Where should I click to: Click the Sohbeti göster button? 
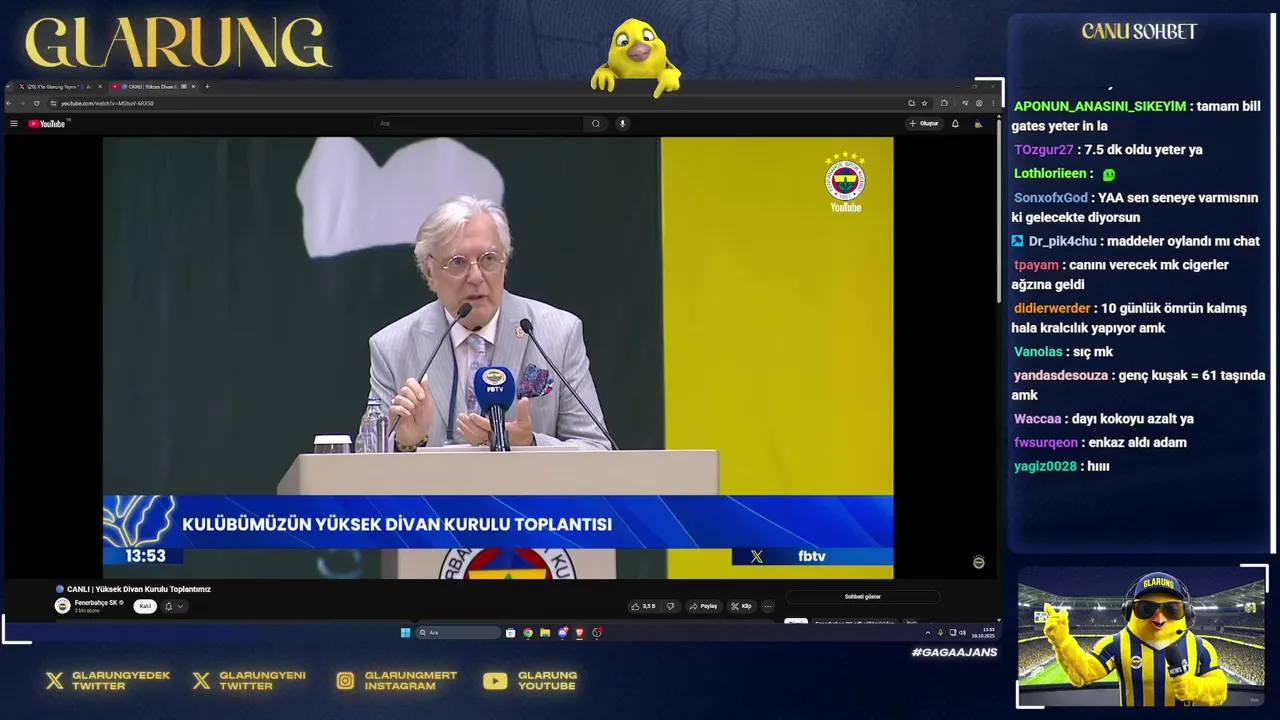pos(862,597)
